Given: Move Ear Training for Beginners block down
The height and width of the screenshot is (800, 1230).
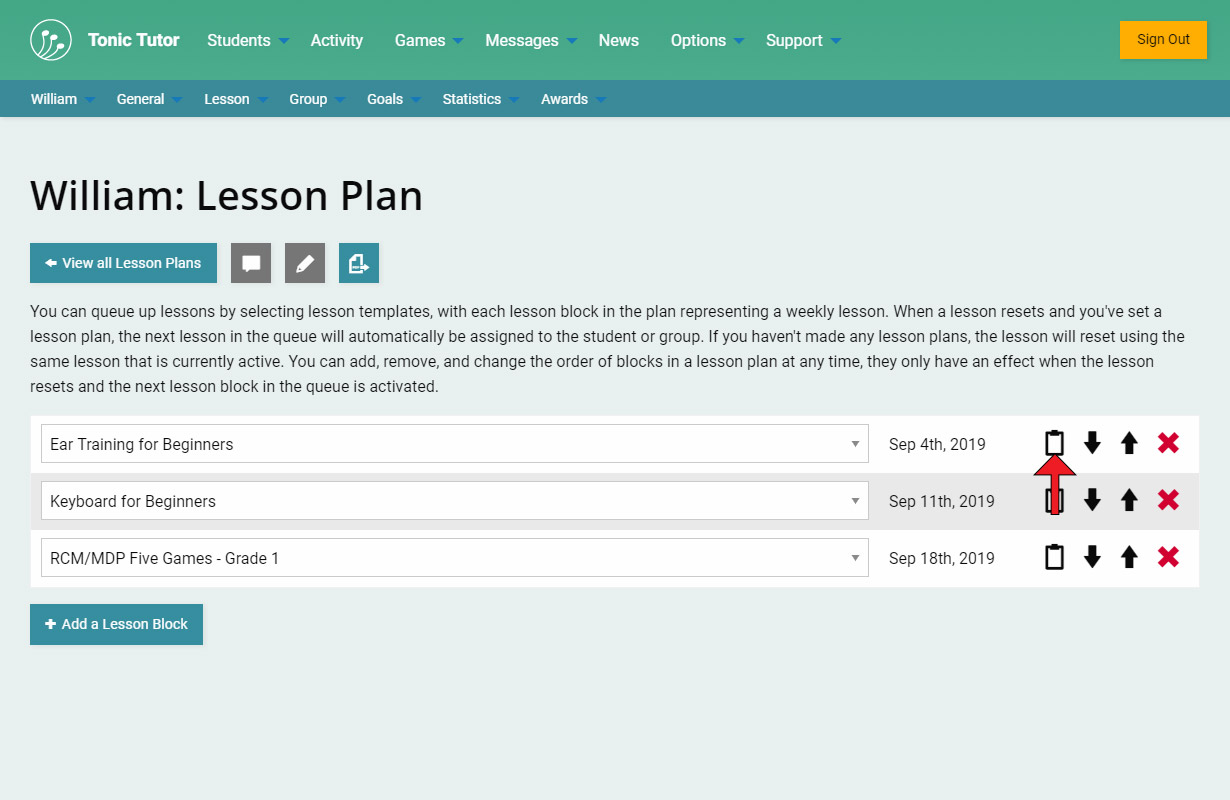Looking at the screenshot, I should pos(1092,443).
